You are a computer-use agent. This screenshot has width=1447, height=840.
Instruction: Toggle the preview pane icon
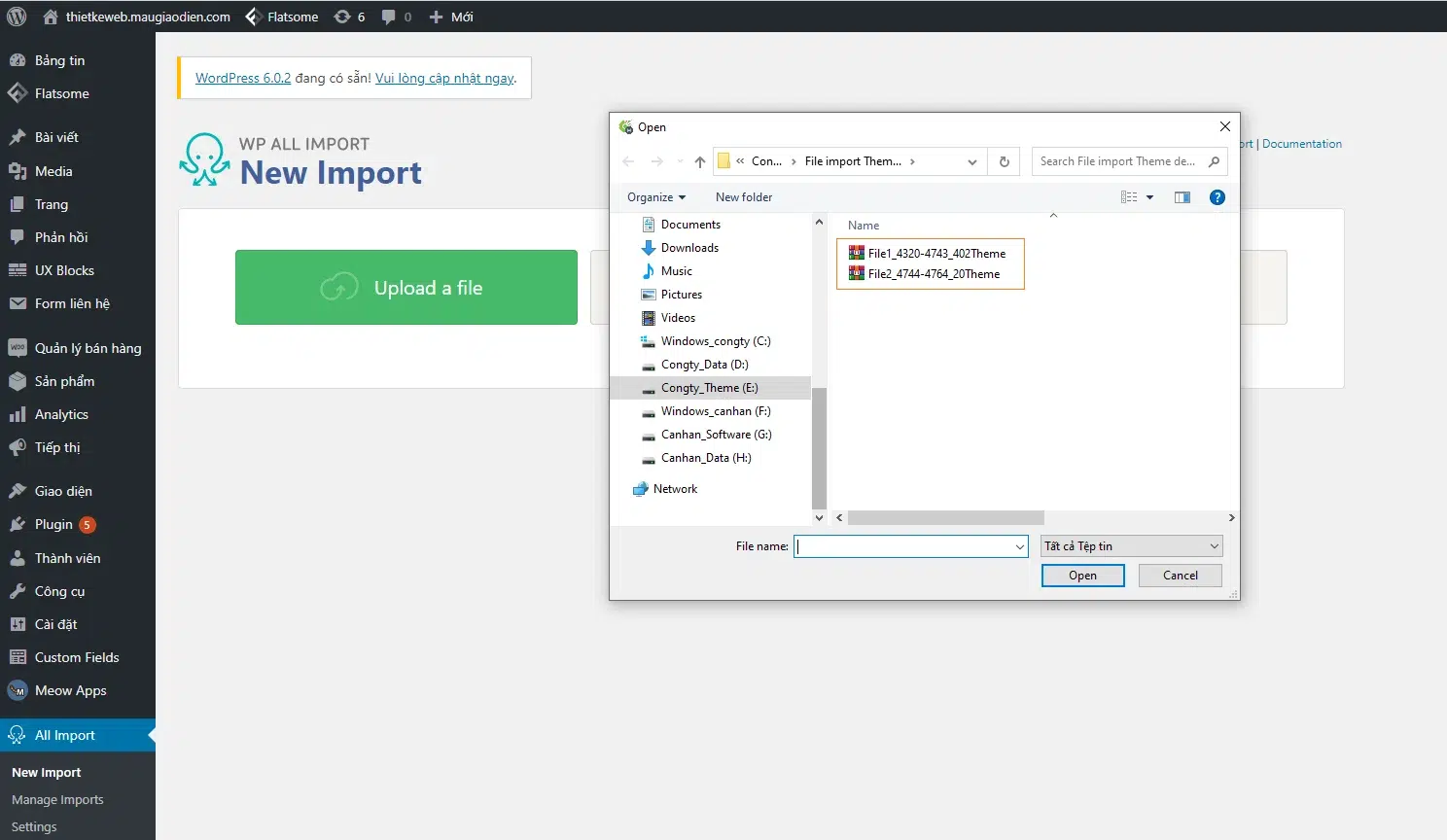[x=1182, y=197]
